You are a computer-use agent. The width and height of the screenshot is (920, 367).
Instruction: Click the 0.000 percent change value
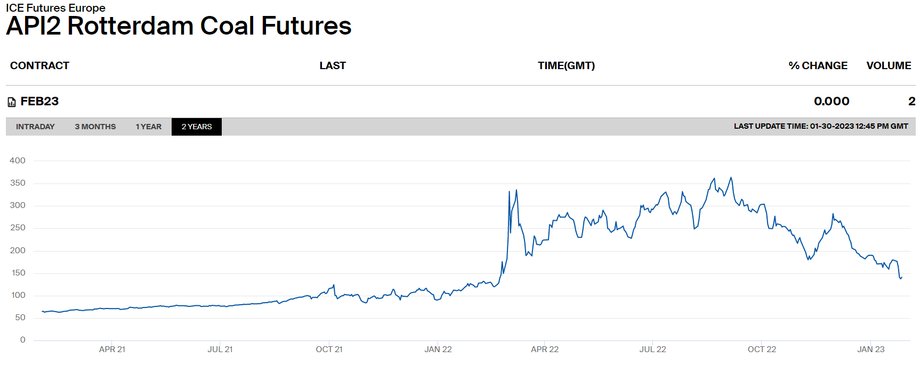click(831, 102)
